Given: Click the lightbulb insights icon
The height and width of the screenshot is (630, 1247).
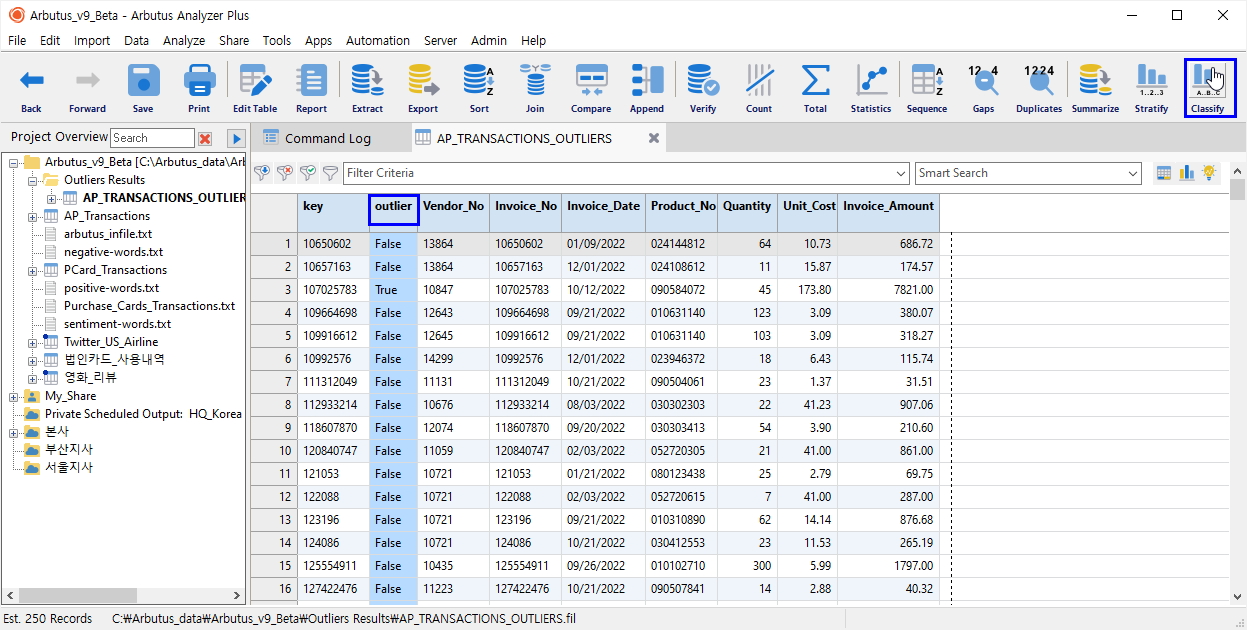Looking at the screenshot, I should click(x=1209, y=173).
